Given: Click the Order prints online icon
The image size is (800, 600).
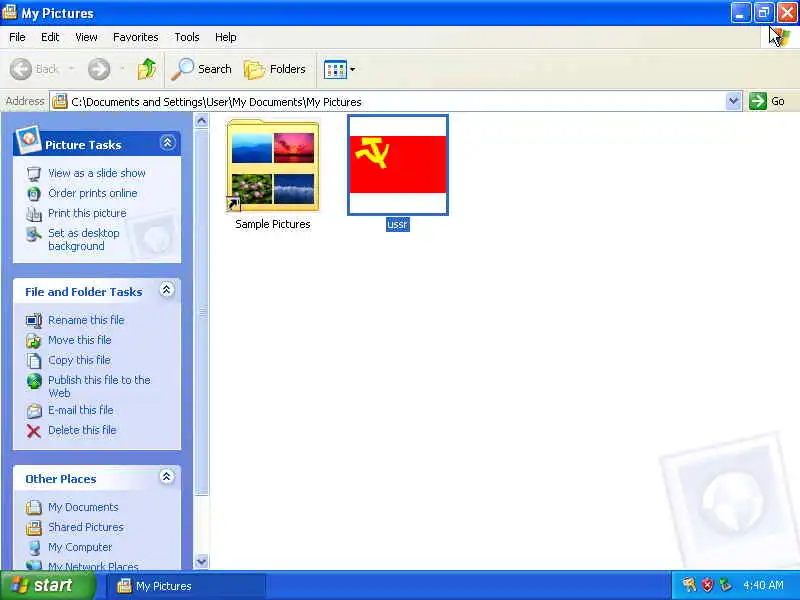Looking at the screenshot, I should [x=34, y=193].
